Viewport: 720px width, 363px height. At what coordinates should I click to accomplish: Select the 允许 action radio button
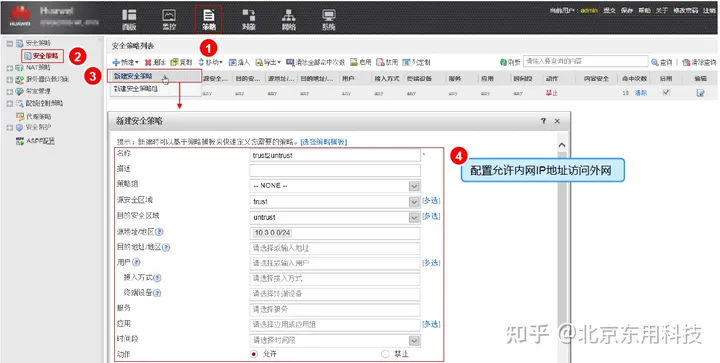(254, 354)
